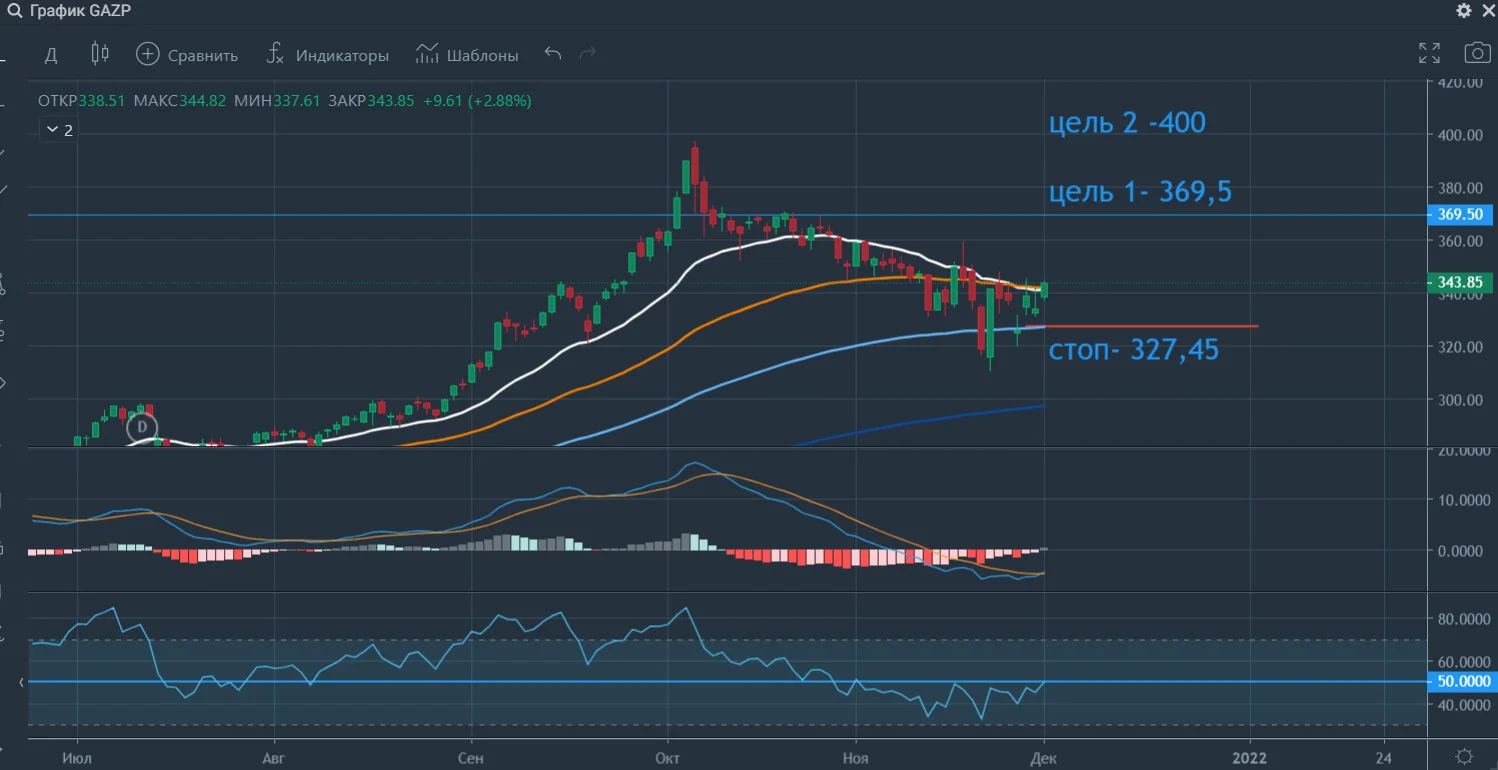
Task: Click the 400.00 price scale label
Action: point(1458,135)
